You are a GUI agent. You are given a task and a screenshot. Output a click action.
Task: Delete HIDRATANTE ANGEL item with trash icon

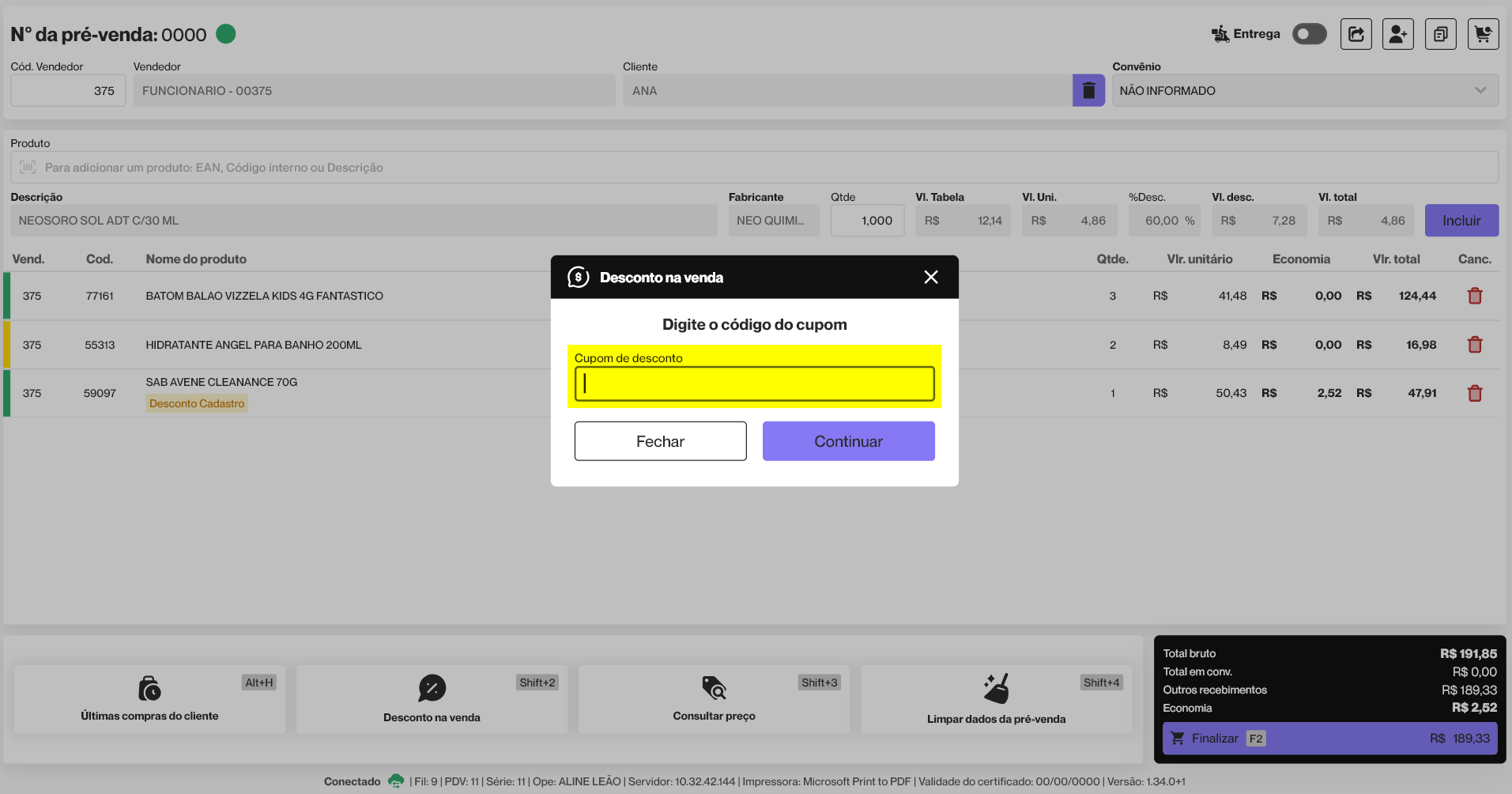point(1474,345)
